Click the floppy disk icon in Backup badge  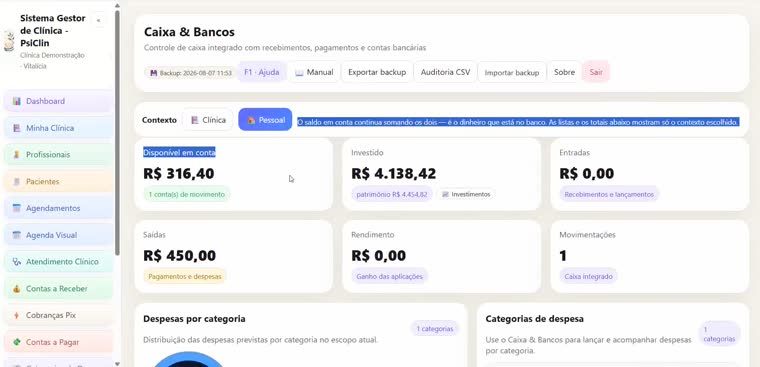pyautogui.click(x=154, y=73)
